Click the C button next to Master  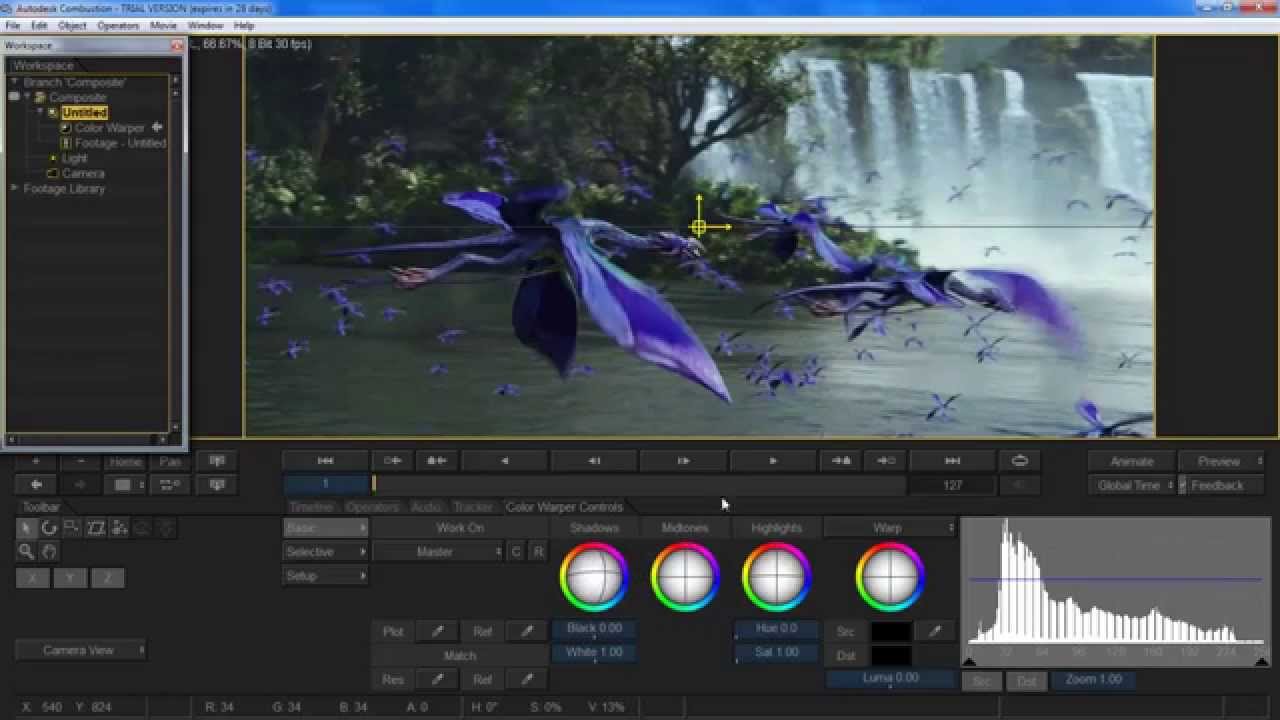coord(516,552)
